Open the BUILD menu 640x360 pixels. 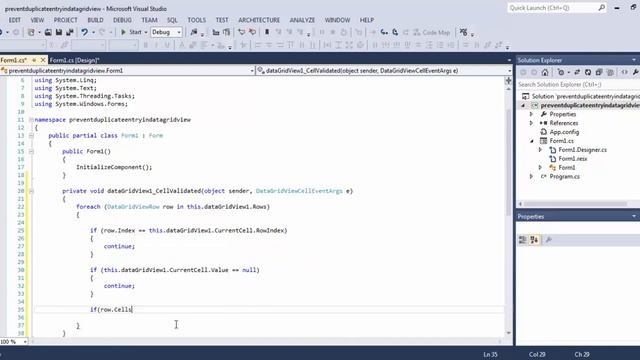point(95,20)
